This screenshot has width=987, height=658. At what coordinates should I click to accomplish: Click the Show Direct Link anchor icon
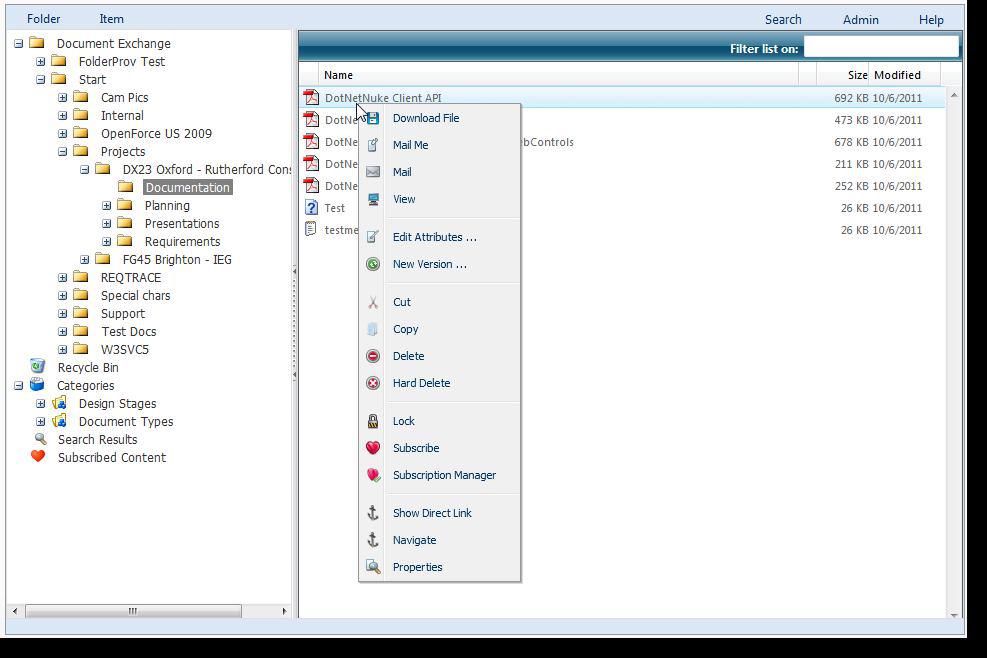[x=373, y=513]
